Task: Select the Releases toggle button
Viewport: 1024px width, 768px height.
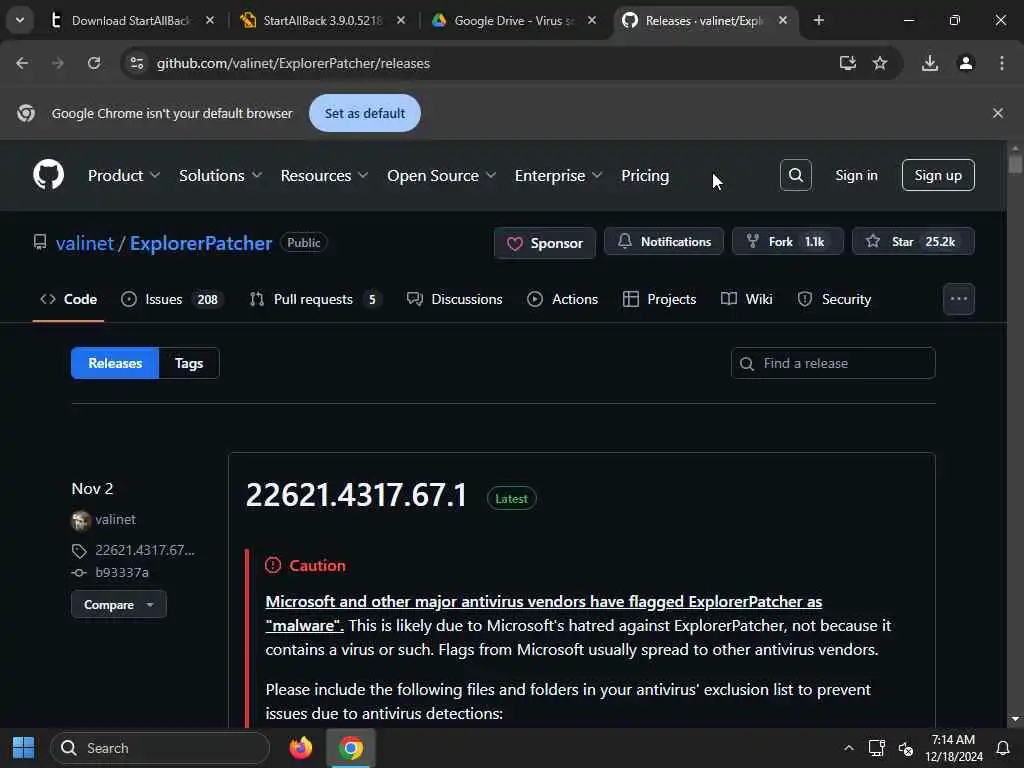Action: click(x=115, y=363)
